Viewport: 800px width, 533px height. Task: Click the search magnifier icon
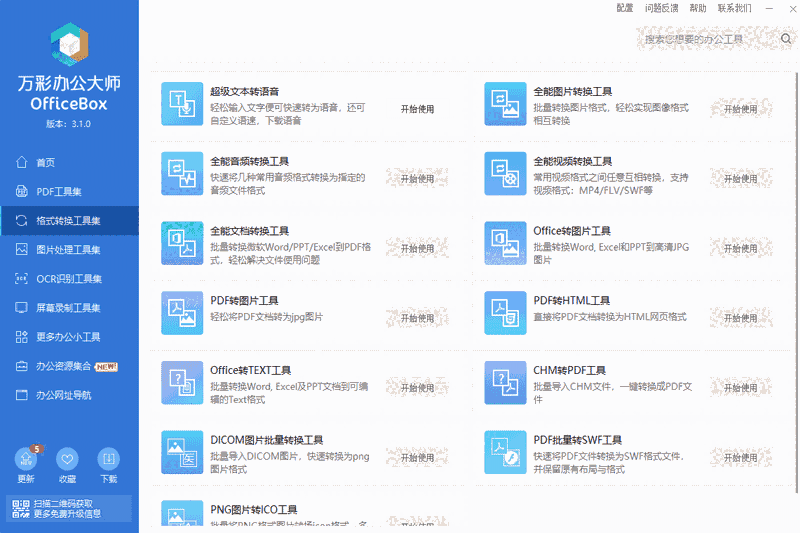click(x=786, y=39)
